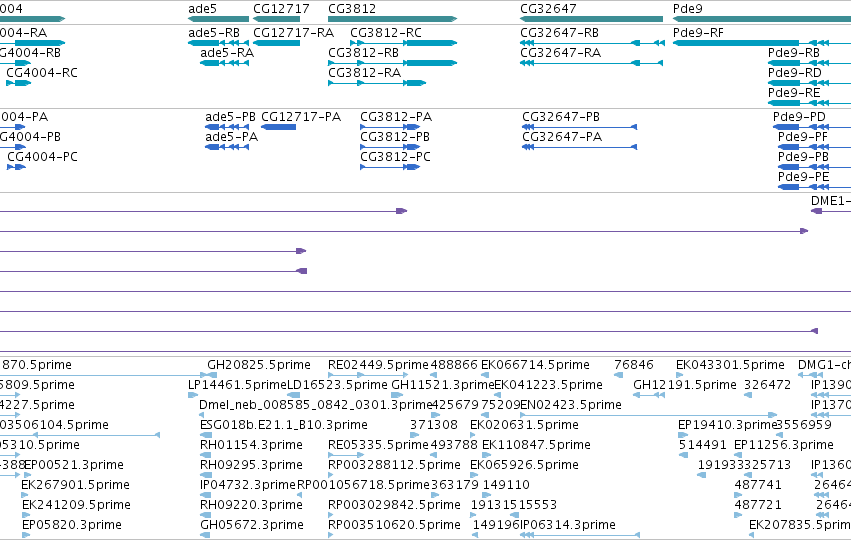Select transcript CG4004-RC
Image resolution: width=851 pixels, height=540 pixels.
click(18, 83)
